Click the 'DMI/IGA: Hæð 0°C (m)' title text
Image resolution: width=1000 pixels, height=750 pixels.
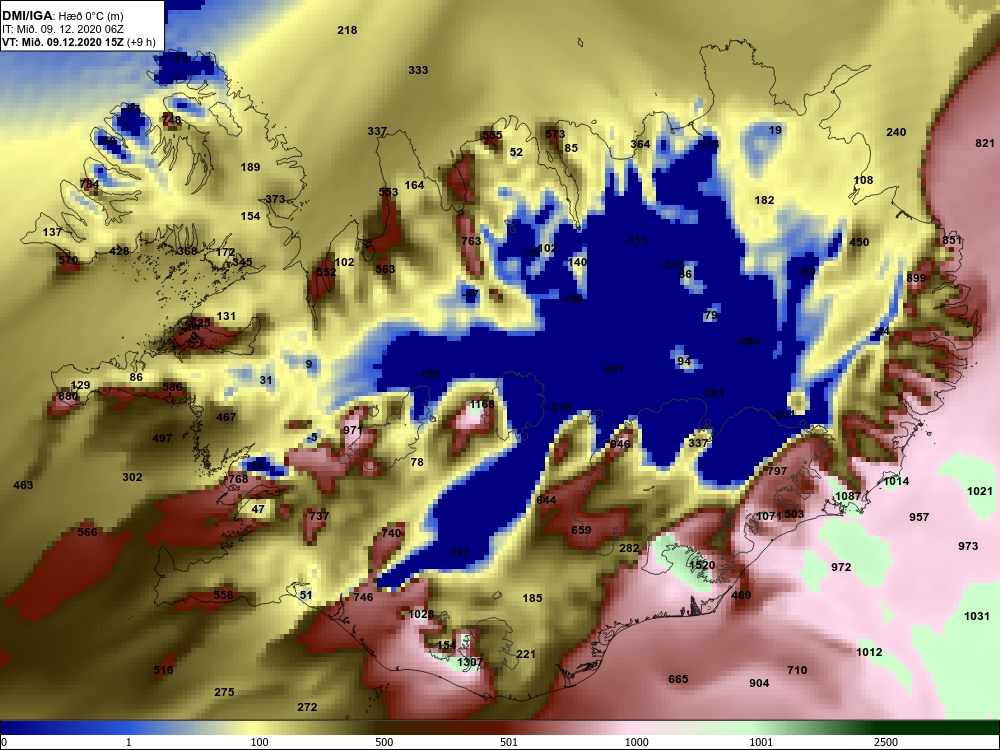pos(61,16)
